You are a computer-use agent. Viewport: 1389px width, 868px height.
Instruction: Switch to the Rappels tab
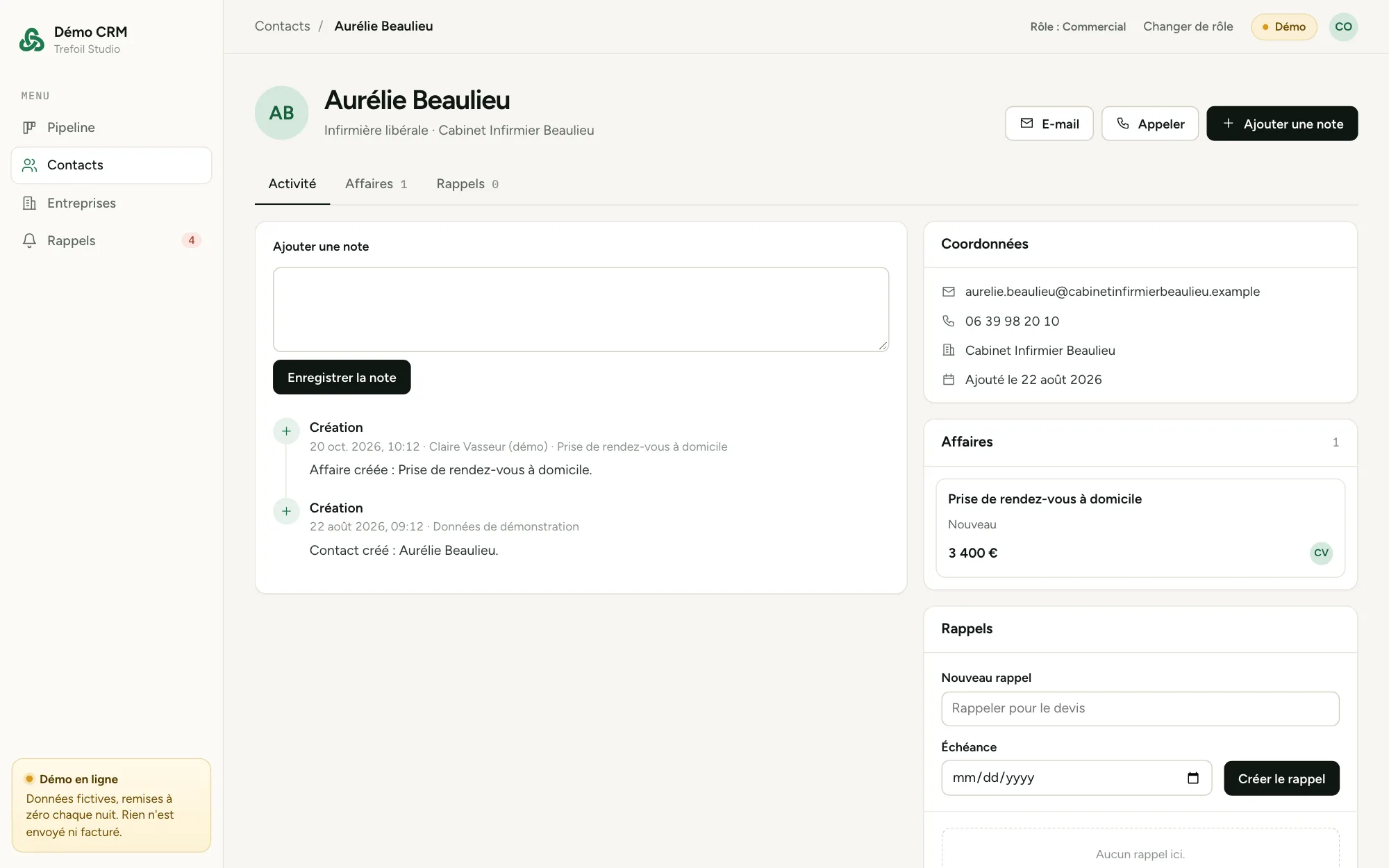click(x=467, y=184)
